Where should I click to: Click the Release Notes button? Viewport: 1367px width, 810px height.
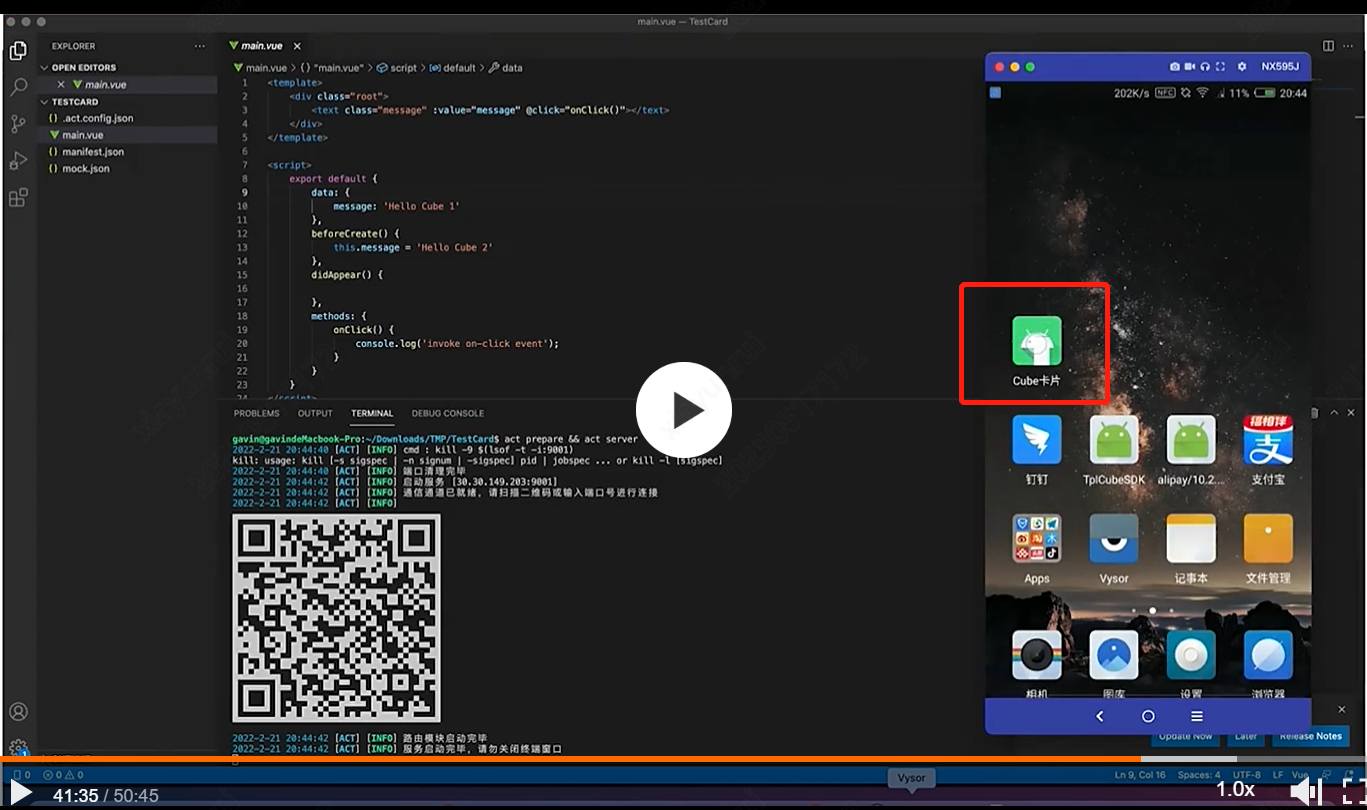(x=1310, y=736)
